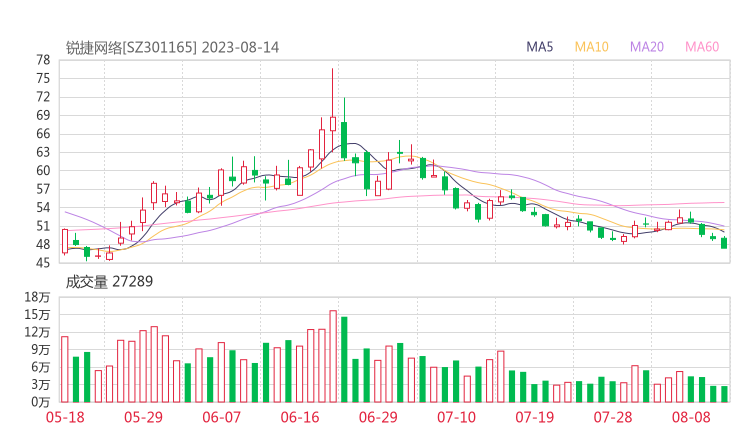Click the 07-10 date axis label
This screenshot has height=440, width=740.
pos(456,417)
